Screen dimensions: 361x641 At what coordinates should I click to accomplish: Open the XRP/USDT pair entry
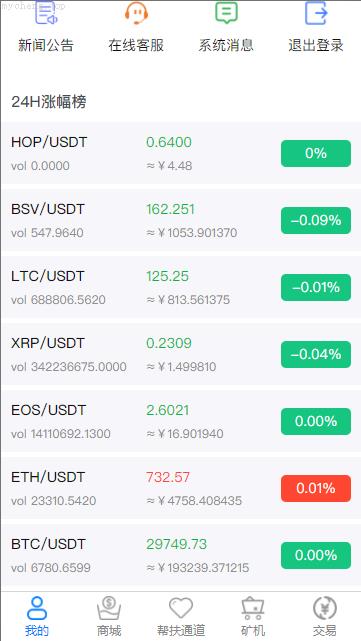181,354
